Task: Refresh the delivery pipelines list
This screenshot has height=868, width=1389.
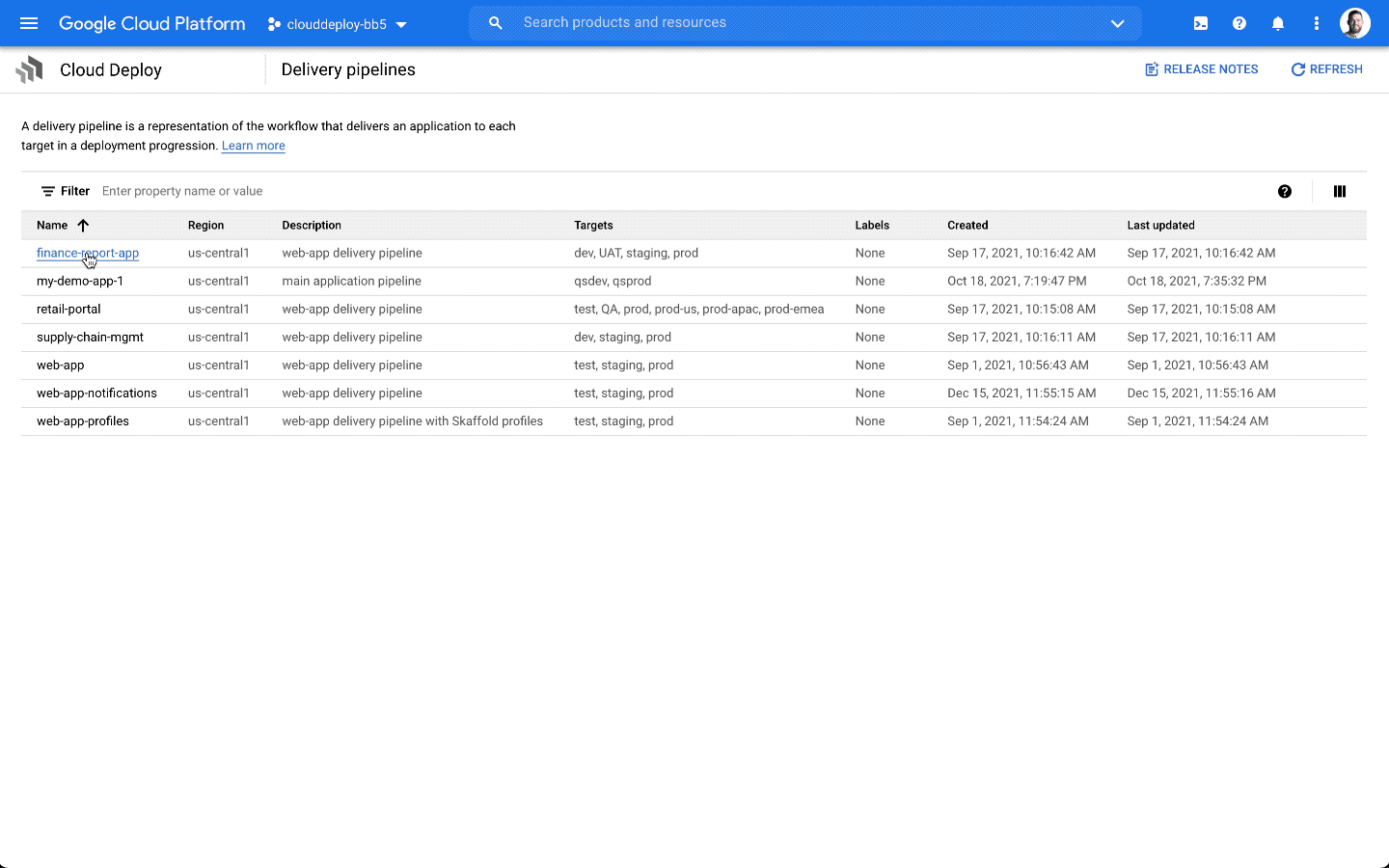Action: click(1326, 68)
